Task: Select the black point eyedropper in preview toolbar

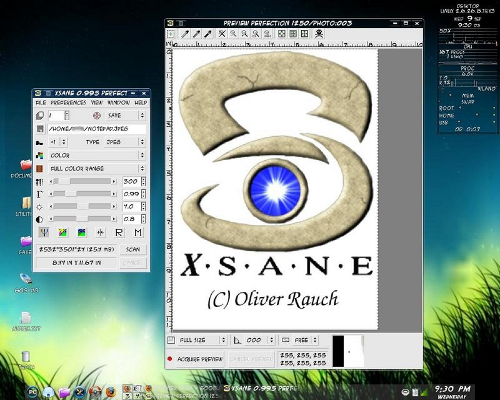Action: click(x=208, y=34)
